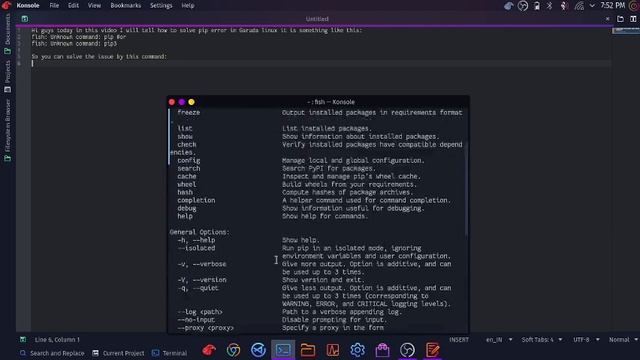Click the empty line 6 in the editor
This screenshot has height=360, width=640.
pos(321,63)
